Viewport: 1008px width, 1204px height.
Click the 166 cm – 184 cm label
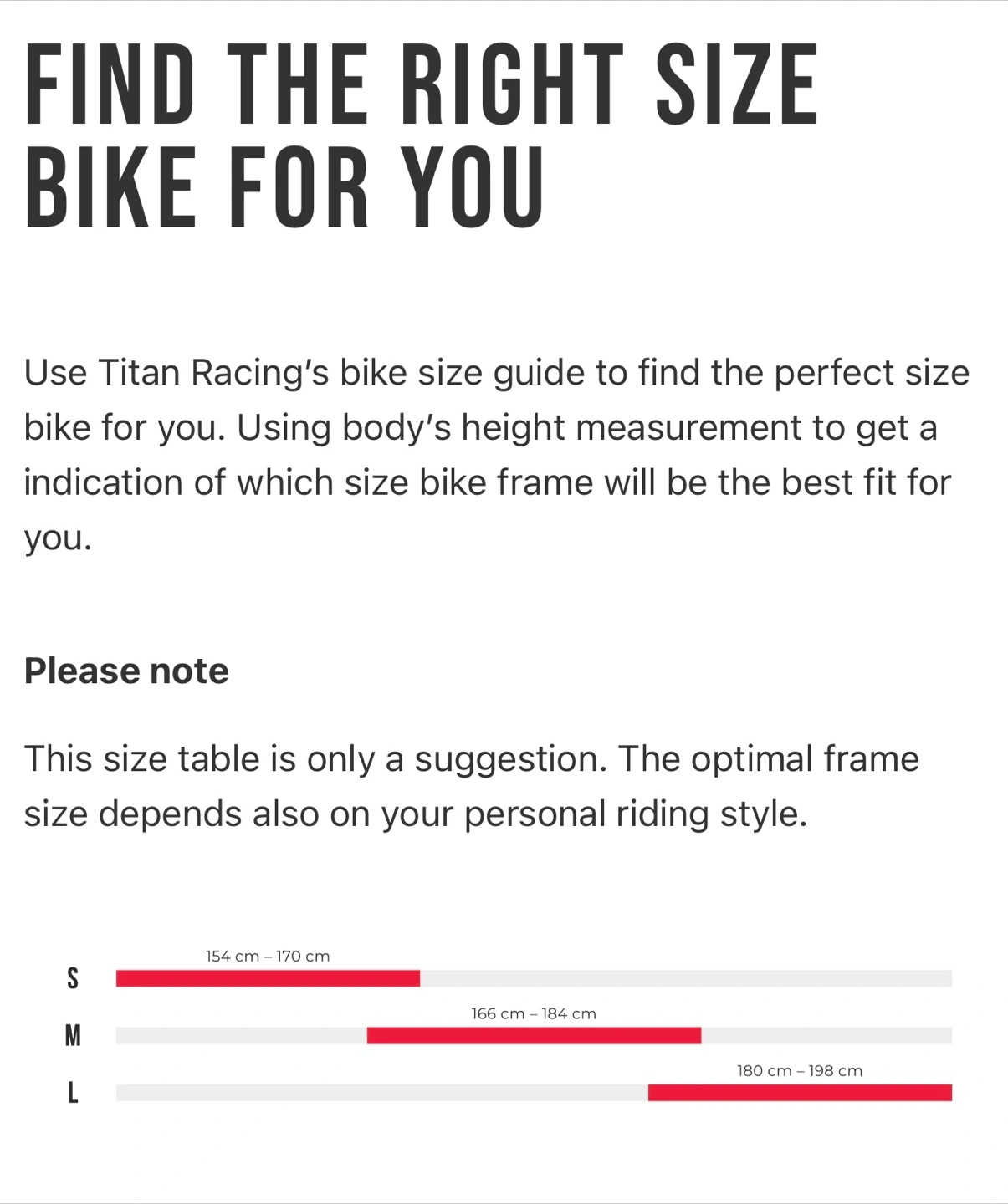pos(534,1013)
